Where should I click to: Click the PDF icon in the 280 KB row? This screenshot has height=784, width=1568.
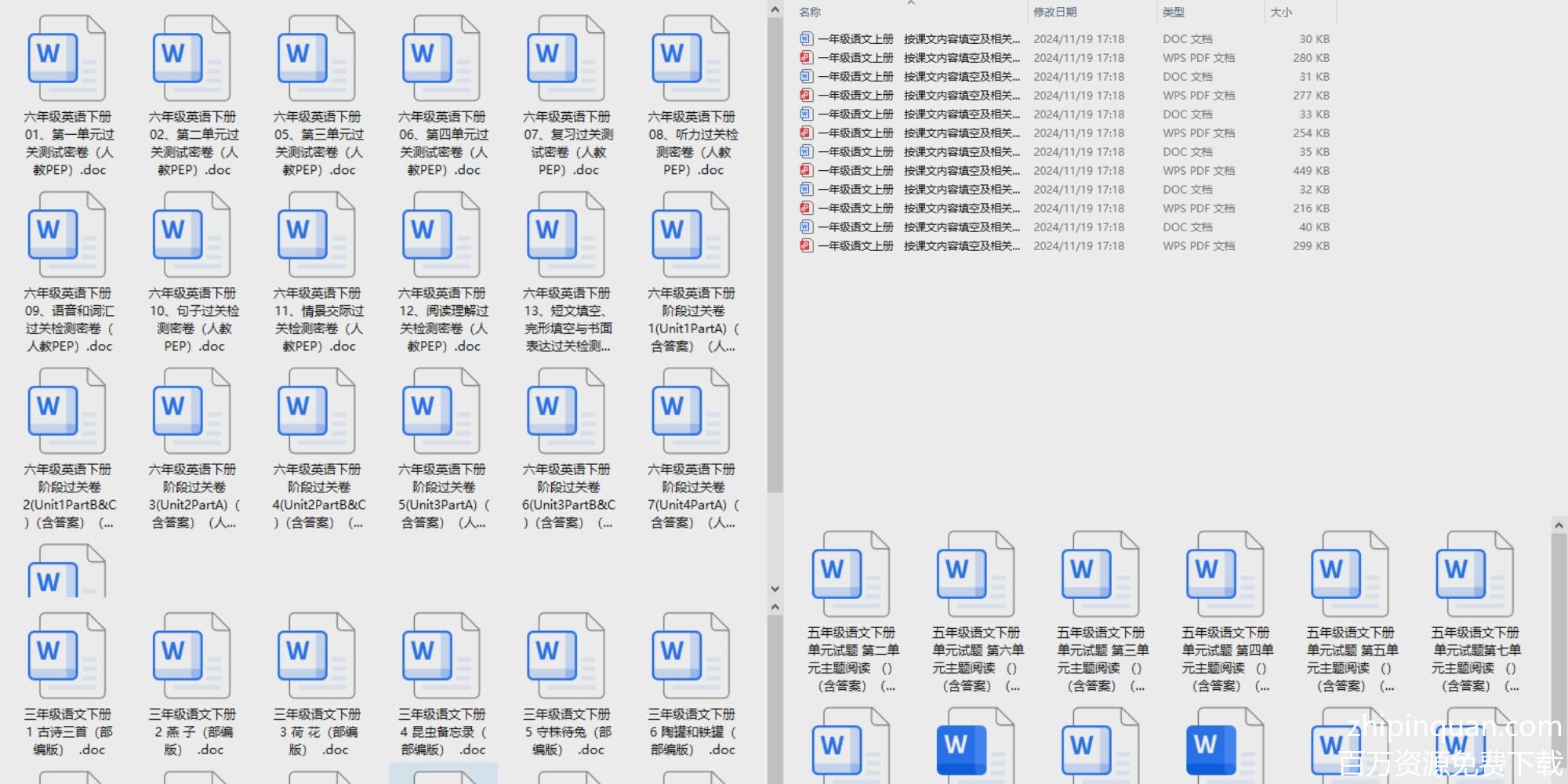coord(805,57)
